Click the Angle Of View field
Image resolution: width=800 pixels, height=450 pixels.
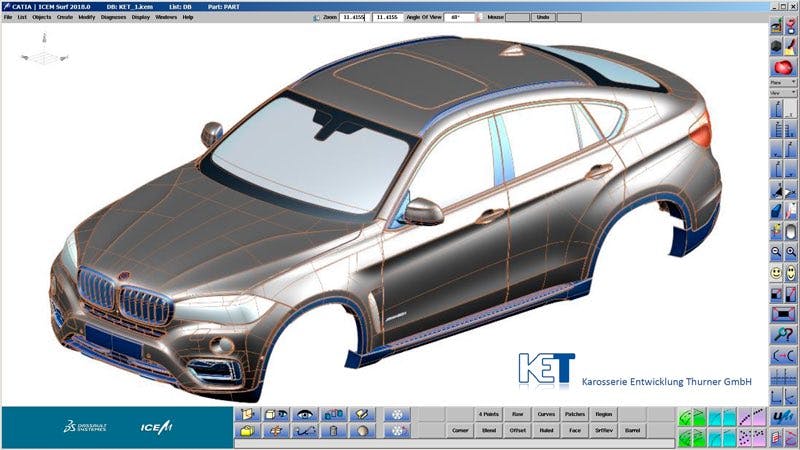[460, 17]
